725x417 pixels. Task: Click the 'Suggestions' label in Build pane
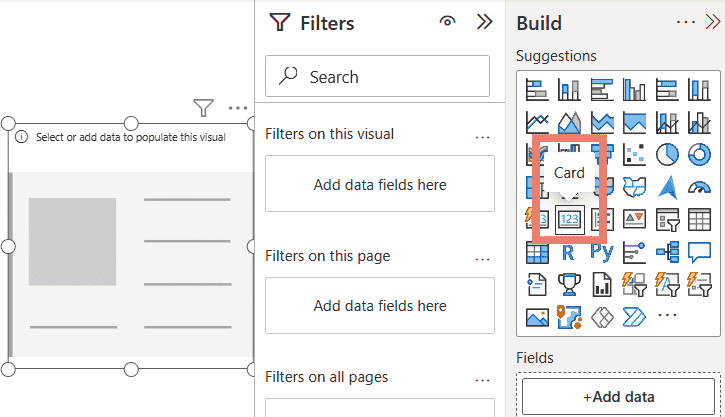pyautogui.click(x=556, y=56)
